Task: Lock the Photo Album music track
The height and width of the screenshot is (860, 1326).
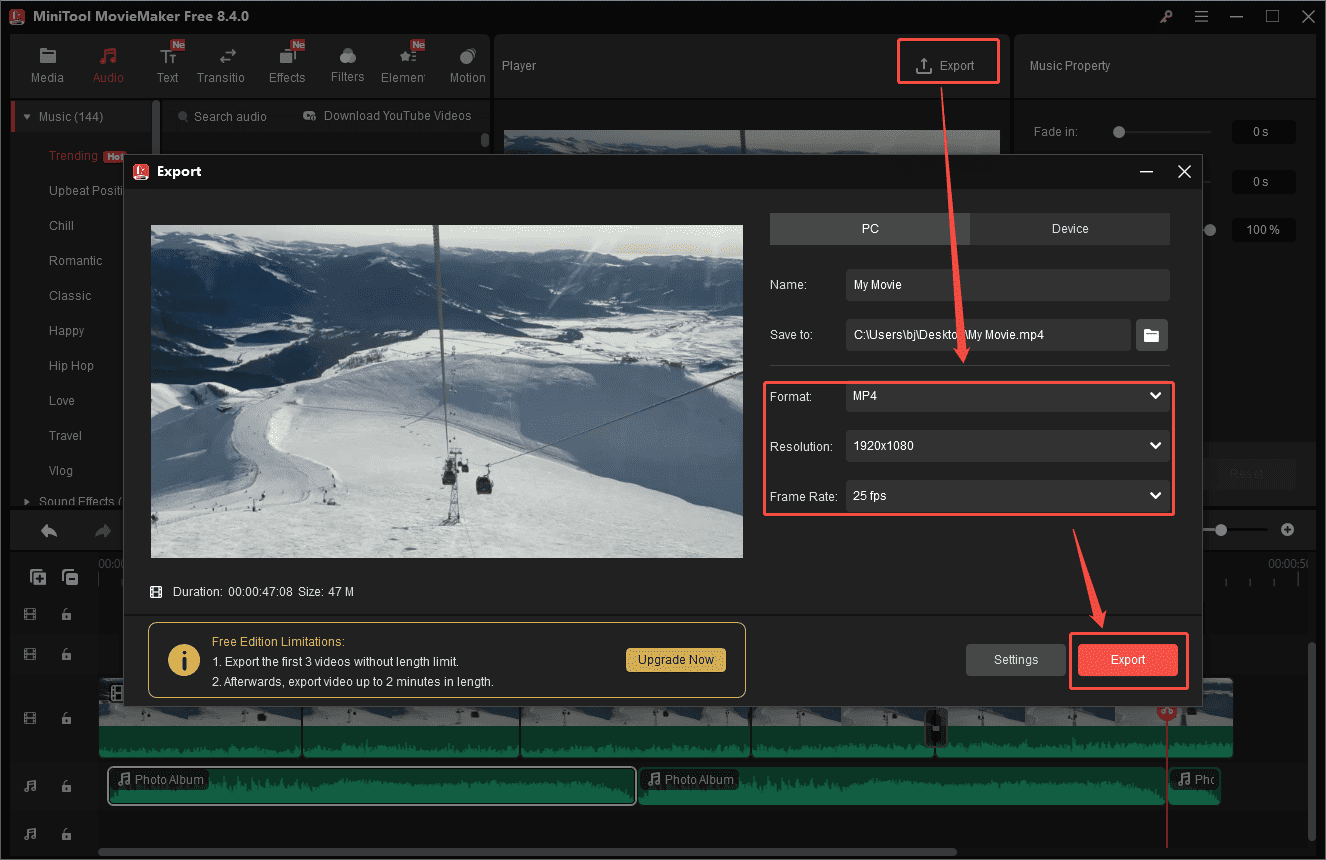Action: pyautogui.click(x=66, y=786)
